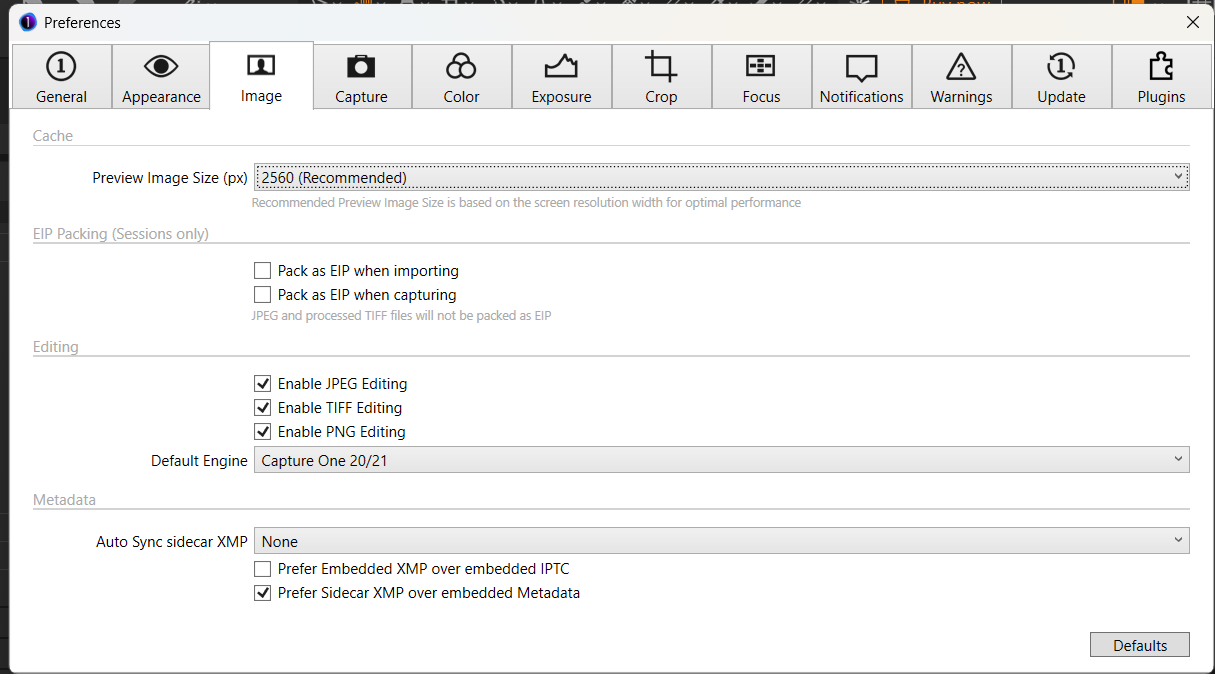Image resolution: width=1215 pixels, height=674 pixels.
Task: Go to the Warnings tab
Action: click(961, 77)
